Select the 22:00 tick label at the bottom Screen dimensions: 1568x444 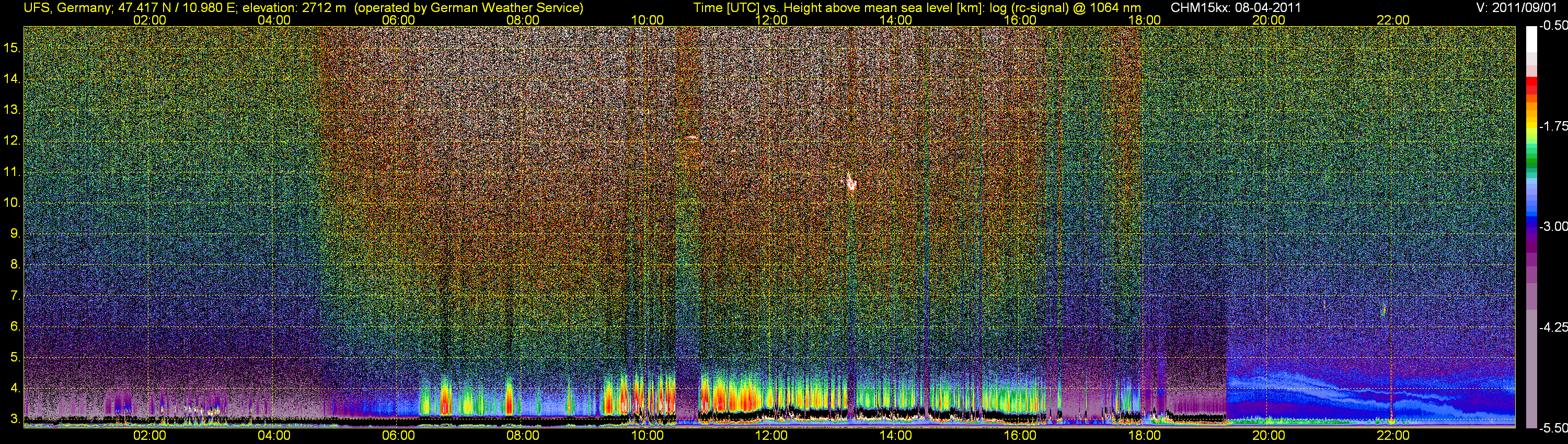point(1393,436)
